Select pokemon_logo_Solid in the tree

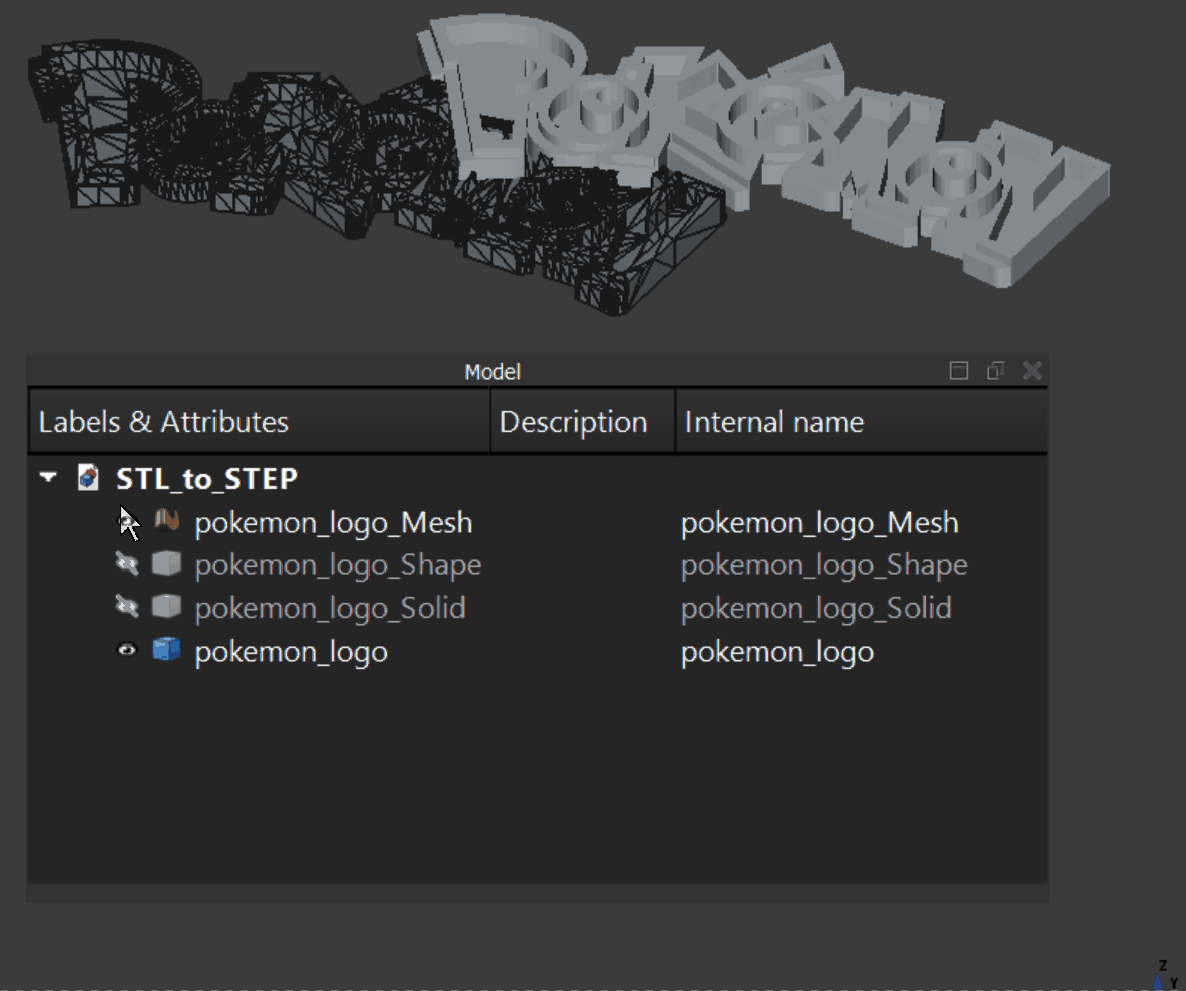tap(330, 608)
